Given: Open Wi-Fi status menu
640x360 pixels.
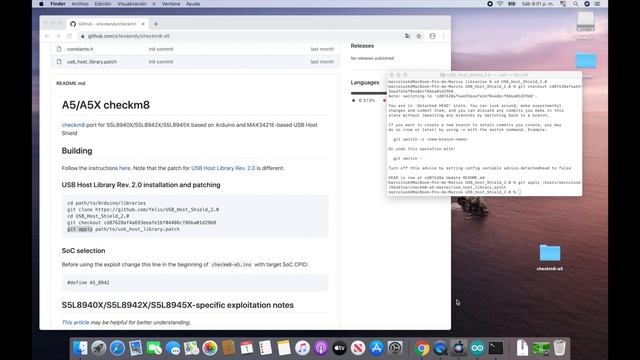Looking at the screenshot, I should (x=500, y=4).
